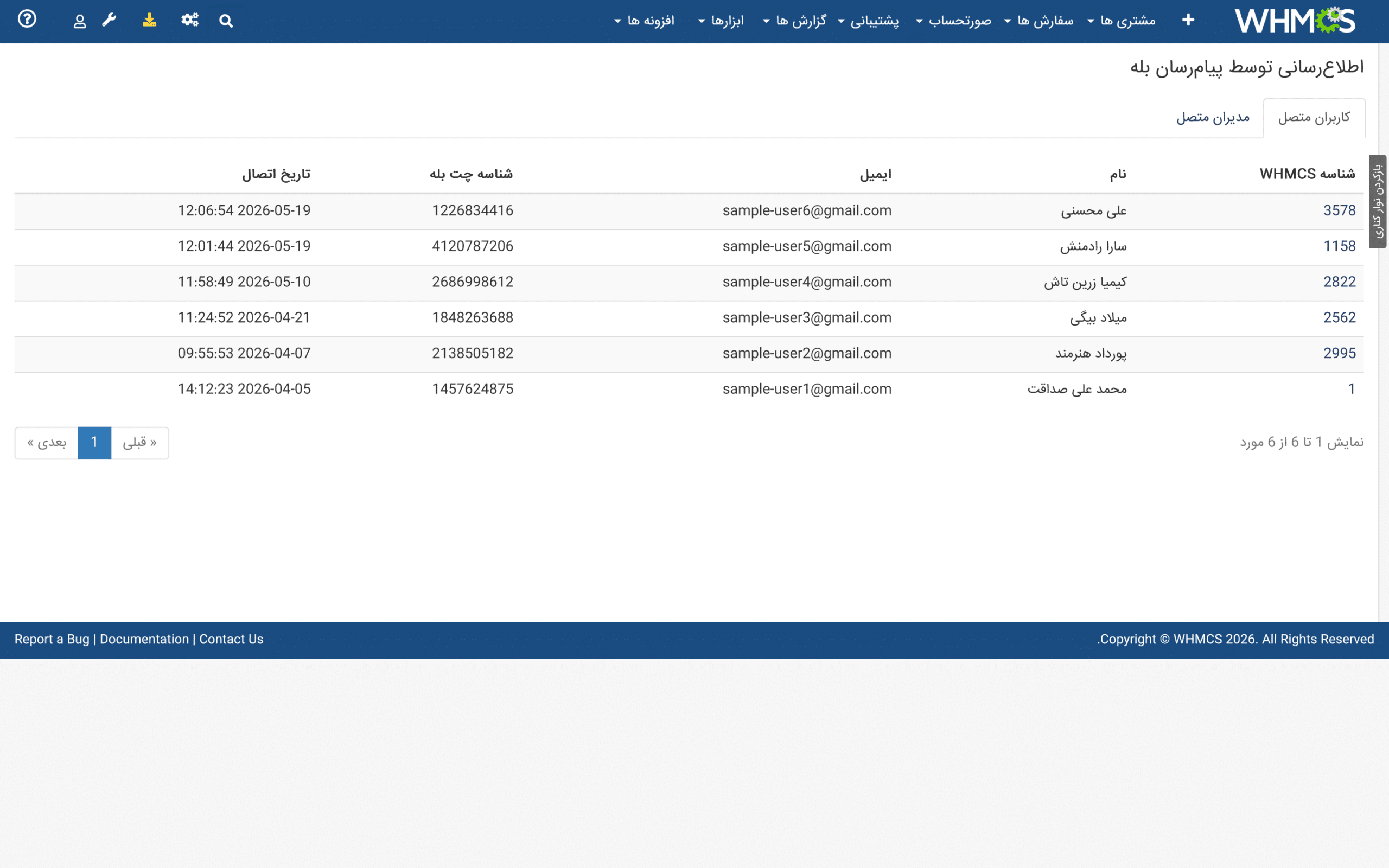Click connection date 11:58:49 2026-05-10
This screenshot has height=868, width=1389.
(244, 282)
